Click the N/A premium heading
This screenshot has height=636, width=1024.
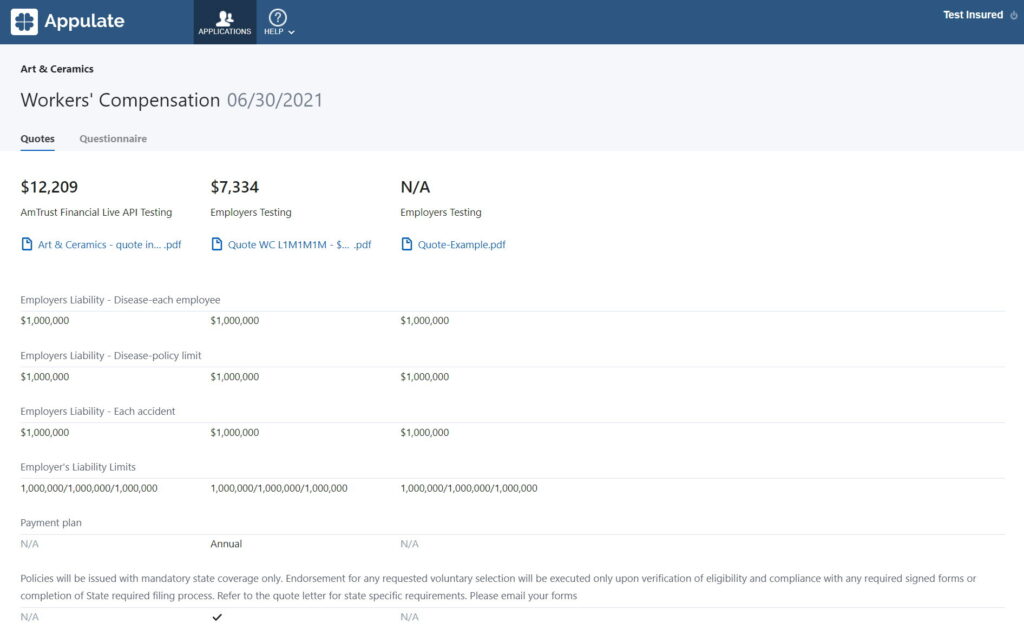(415, 187)
